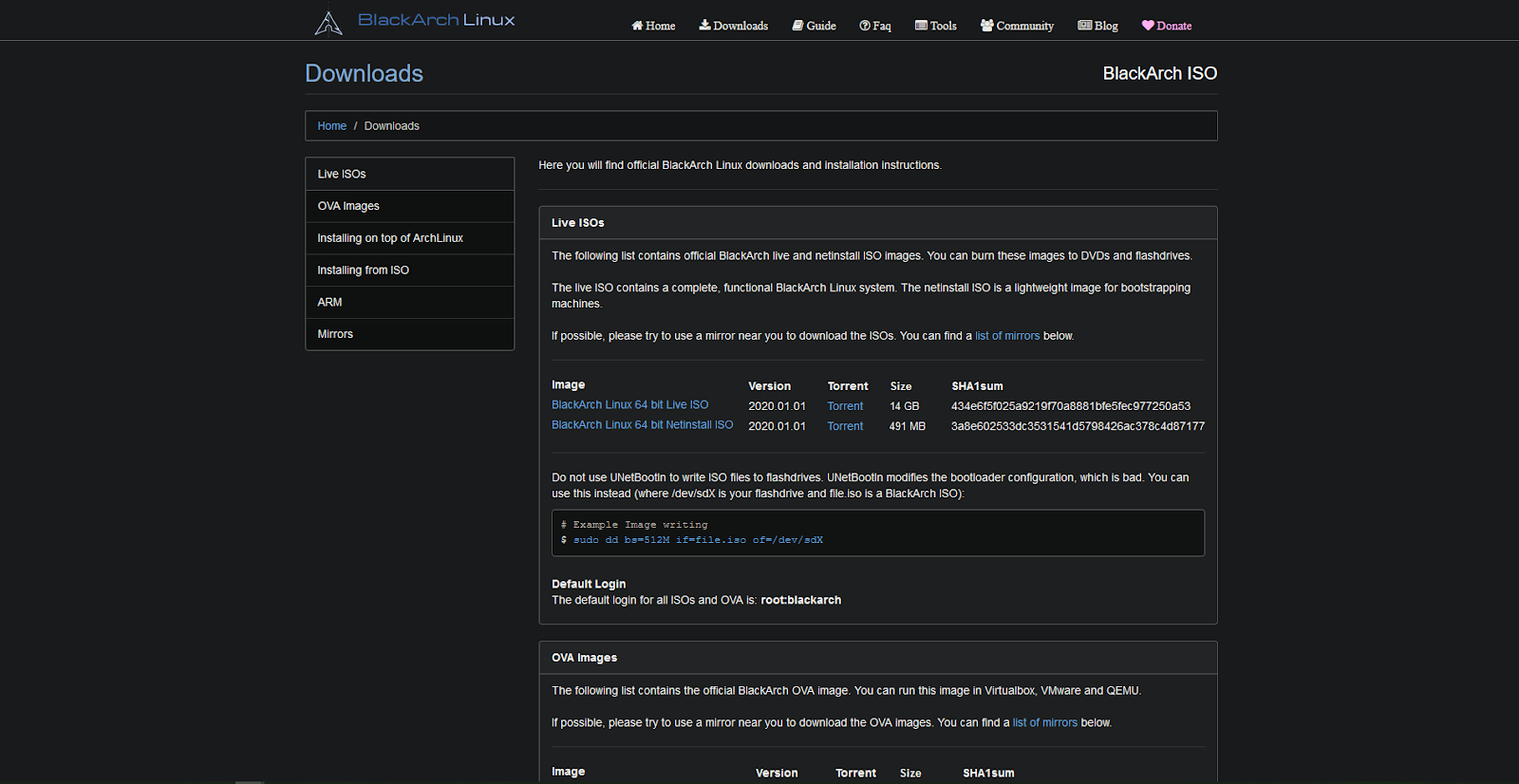This screenshot has width=1519, height=784.
Task: Click Netinstall ISO version 2020.01.01
Action: [777, 426]
